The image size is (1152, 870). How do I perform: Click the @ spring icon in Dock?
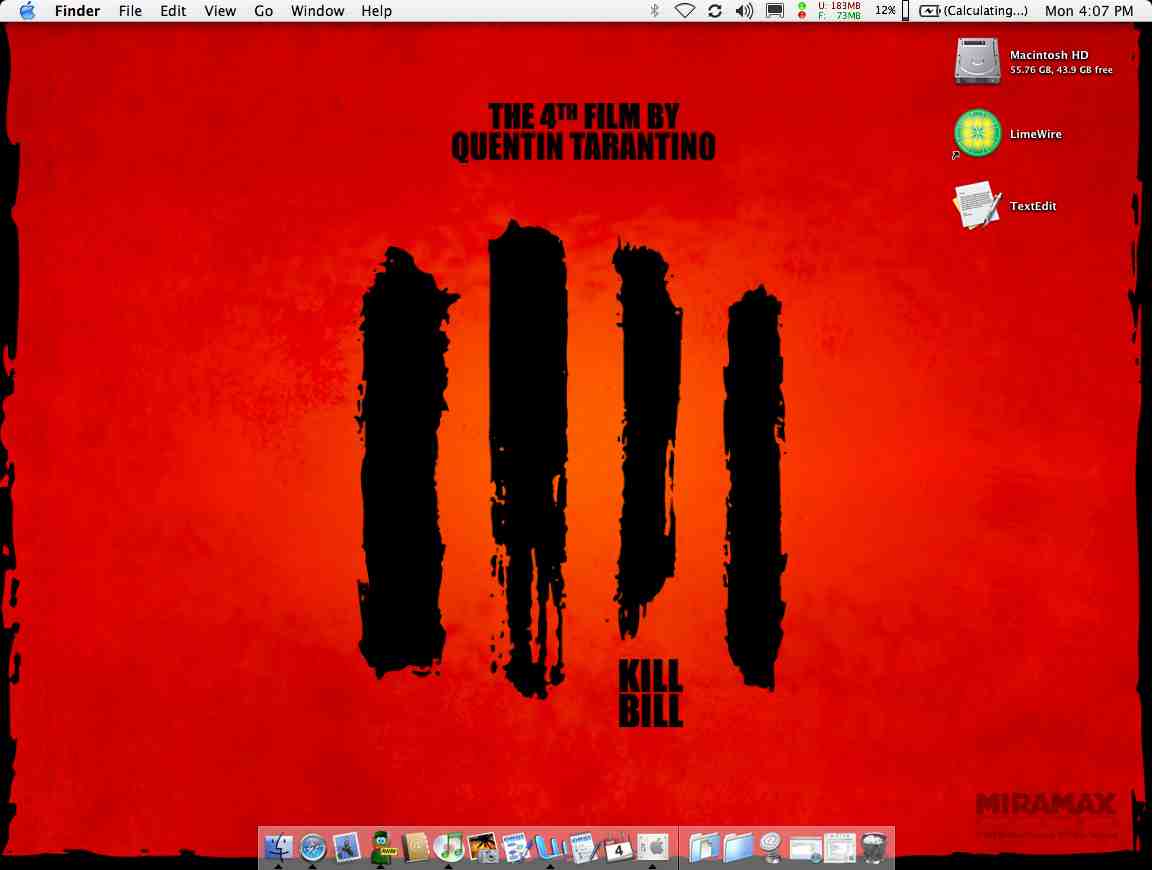coord(771,847)
